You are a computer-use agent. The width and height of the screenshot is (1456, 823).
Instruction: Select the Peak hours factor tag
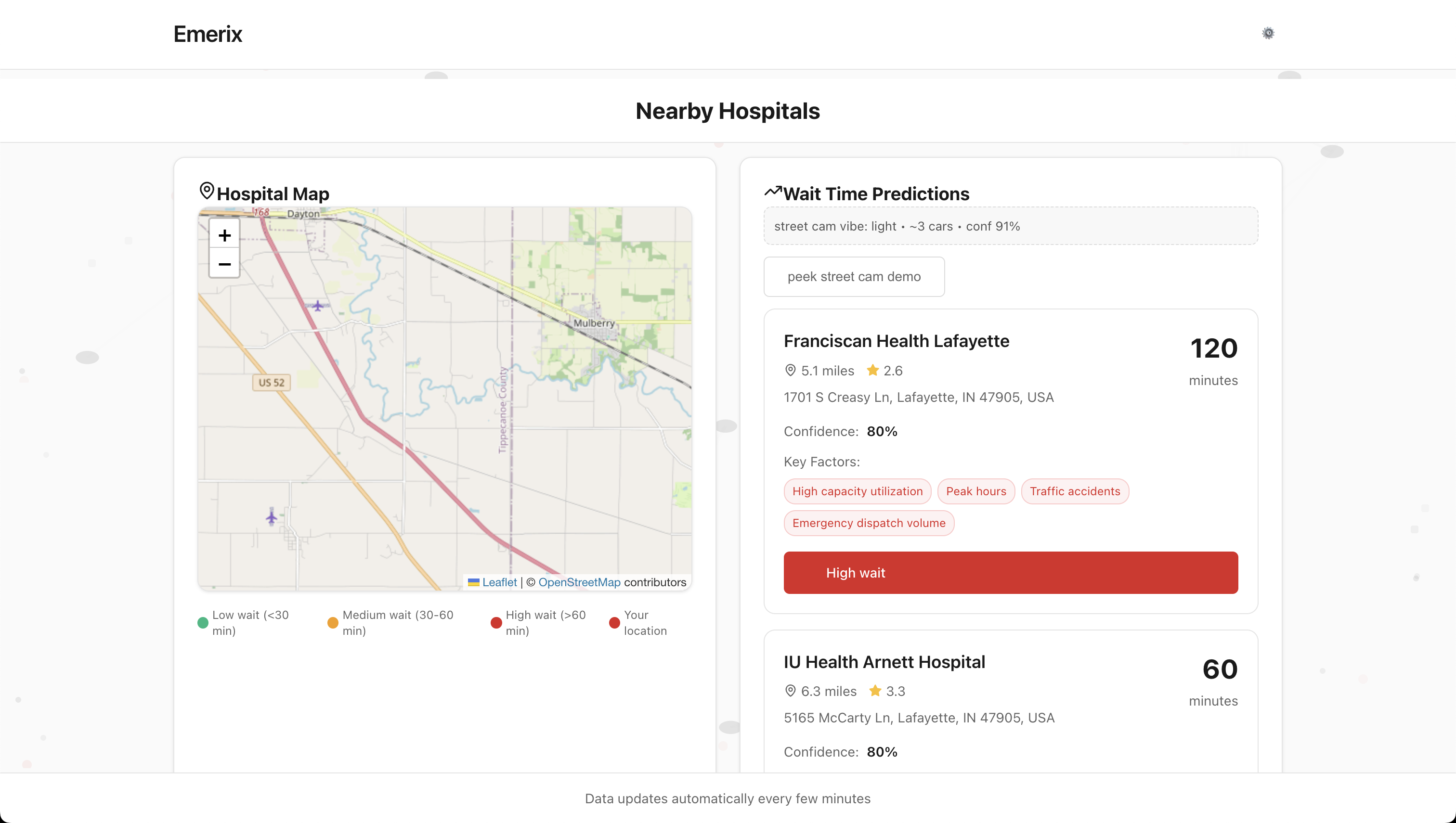click(976, 491)
